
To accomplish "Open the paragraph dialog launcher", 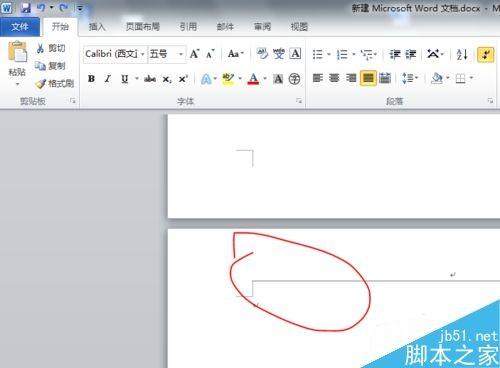I will coord(490,100).
